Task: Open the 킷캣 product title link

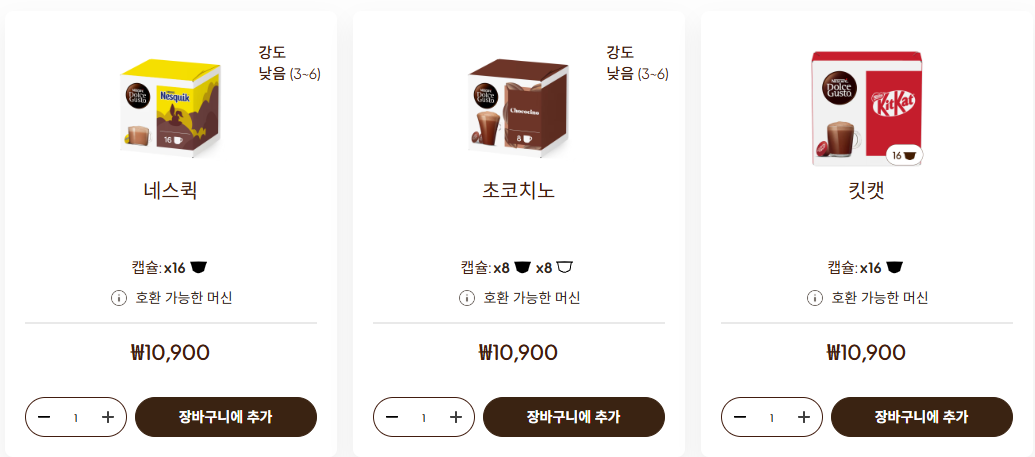Action: 866,190
